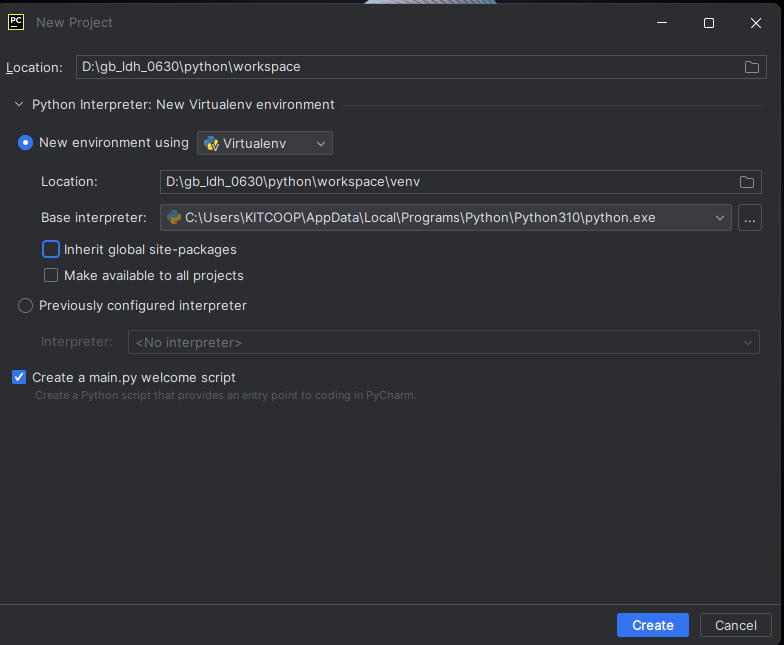Select New environment using radio button
This screenshot has height=645, width=784.
point(26,142)
